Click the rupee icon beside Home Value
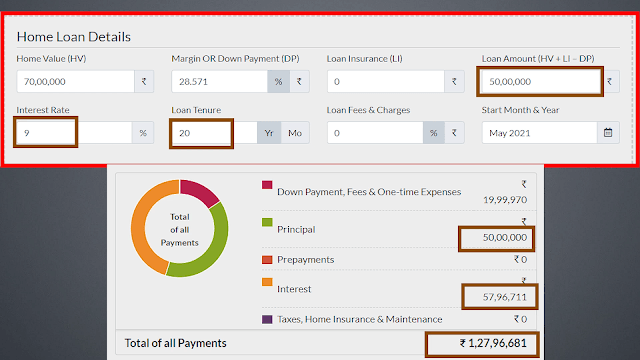The height and width of the screenshot is (360, 640). point(144,81)
